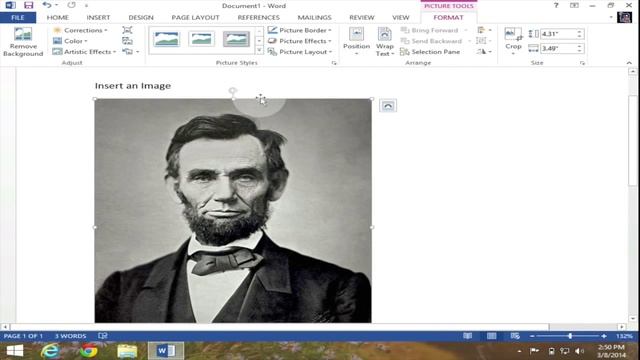Viewport: 640px width, 360px height.
Task: Open Artistic Effects dropdown
Action: (84, 52)
